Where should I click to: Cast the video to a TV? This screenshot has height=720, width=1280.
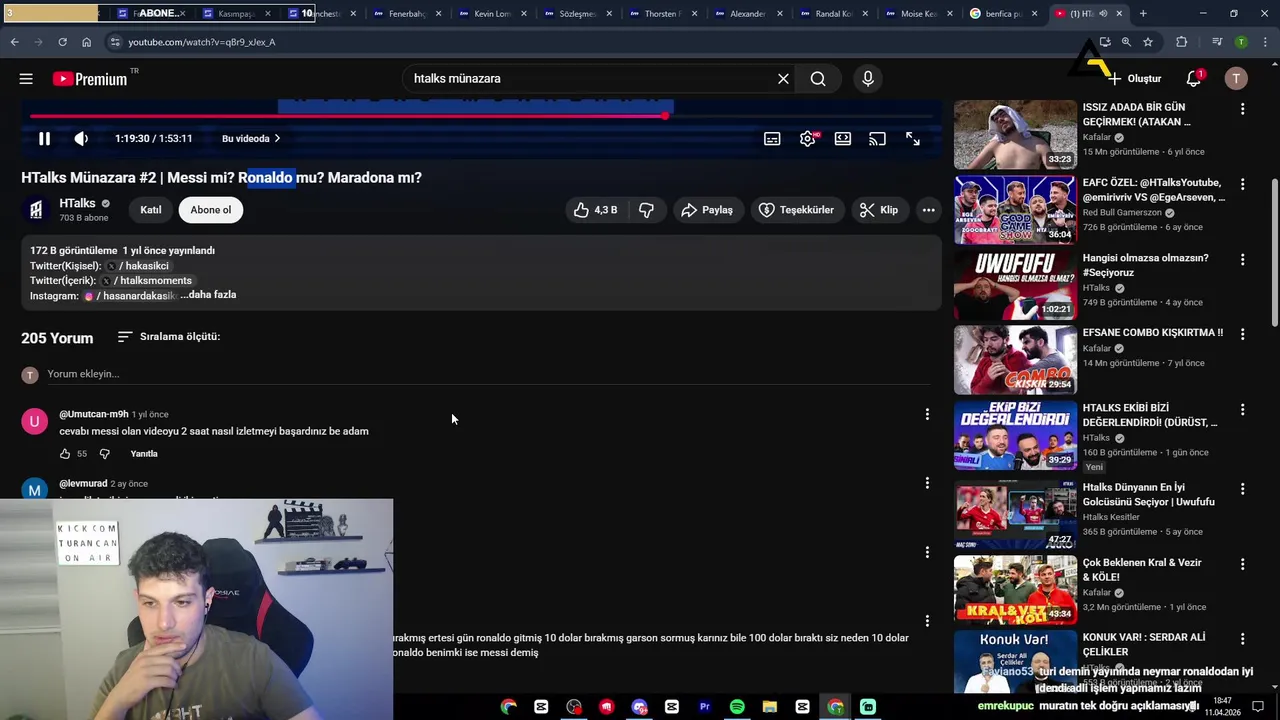coord(877,139)
